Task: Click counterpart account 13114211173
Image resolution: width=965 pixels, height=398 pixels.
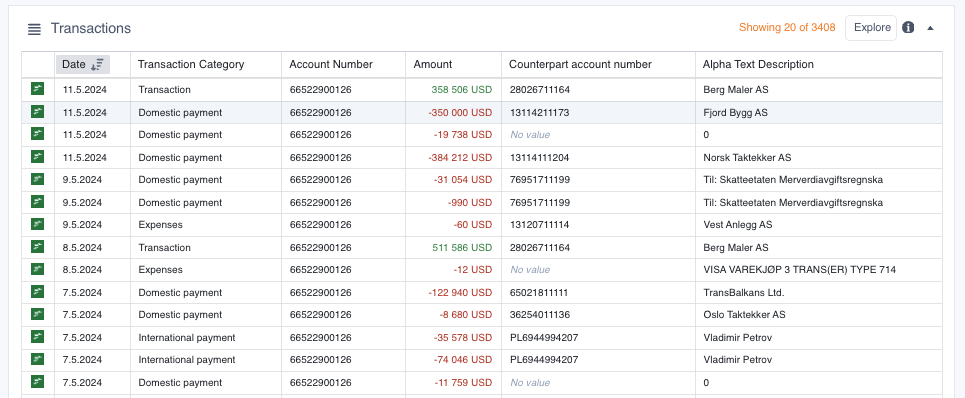Action: coord(539,113)
